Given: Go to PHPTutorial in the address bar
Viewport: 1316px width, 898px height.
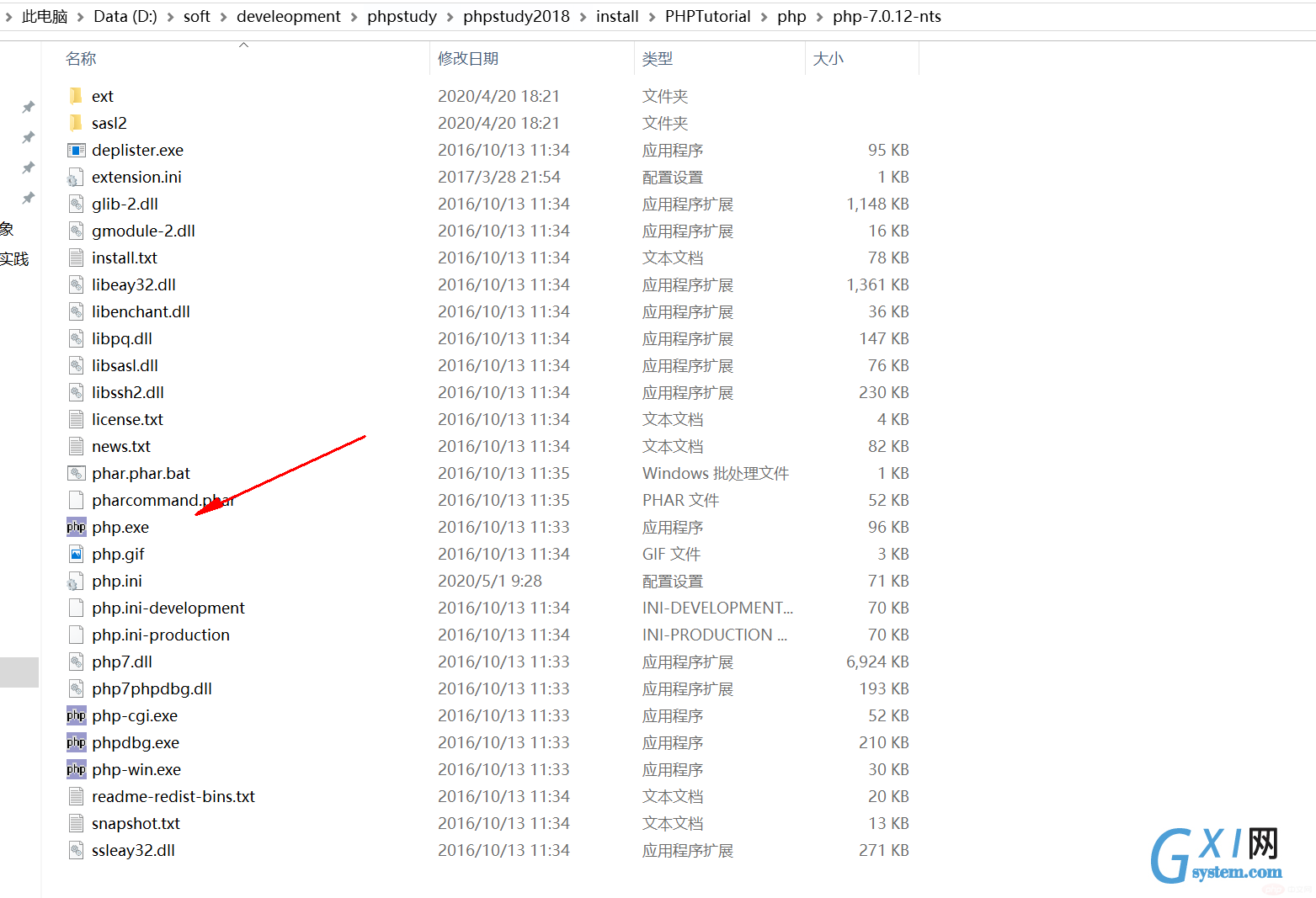Looking at the screenshot, I should point(708,17).
